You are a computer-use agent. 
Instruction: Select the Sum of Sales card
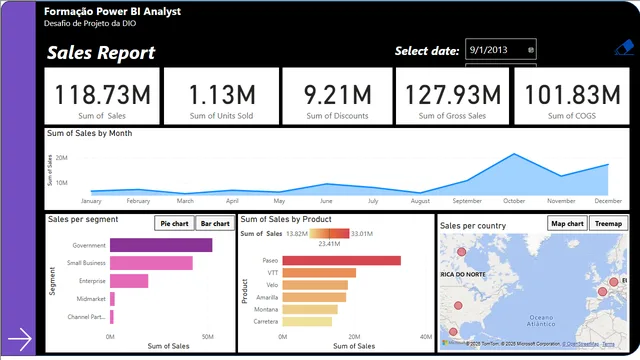(102, 96)
